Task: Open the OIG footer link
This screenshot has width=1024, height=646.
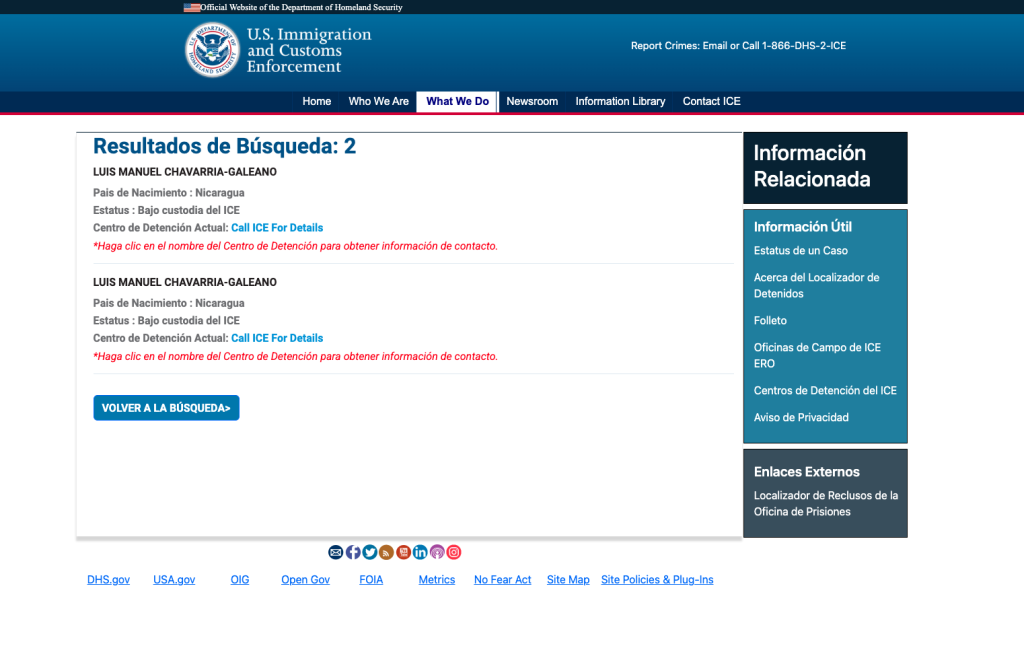Action: (x=240, y=580)
